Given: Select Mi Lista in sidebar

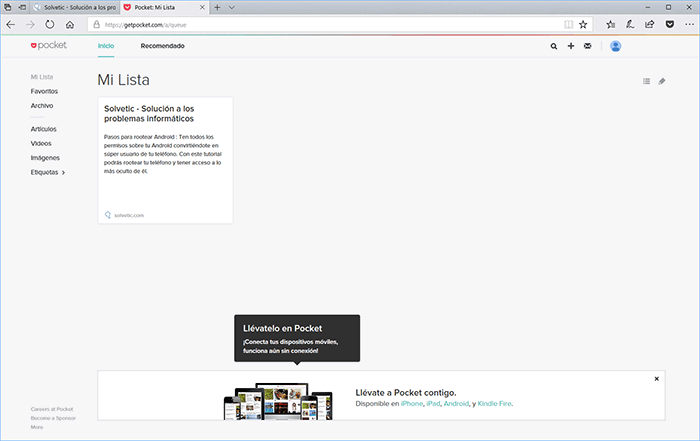Looking at the screenshot, I should 42,77.
